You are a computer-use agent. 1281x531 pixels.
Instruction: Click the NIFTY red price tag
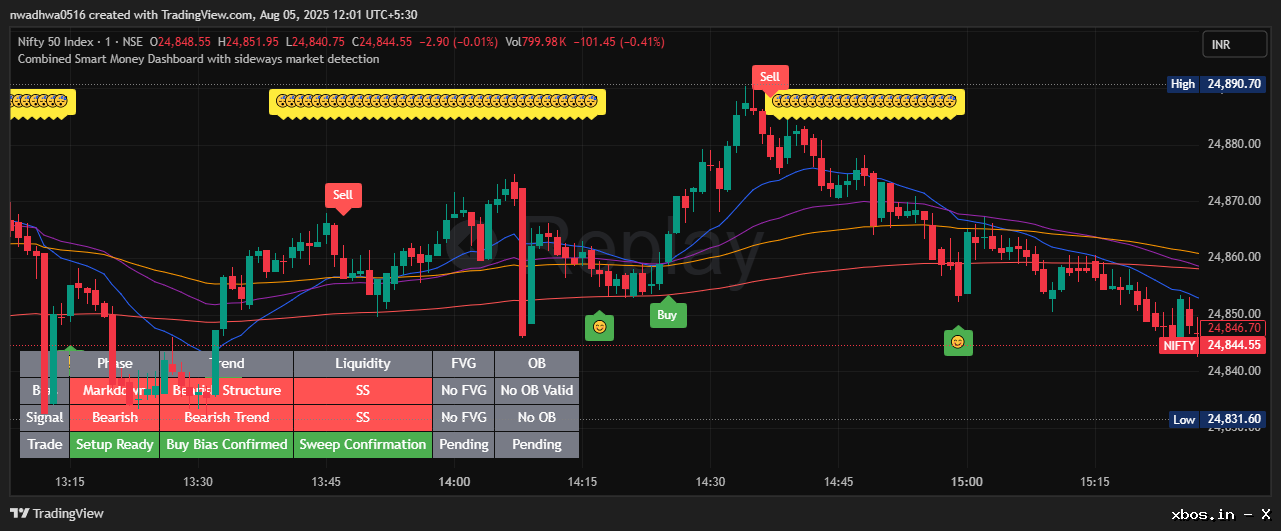1179,345
